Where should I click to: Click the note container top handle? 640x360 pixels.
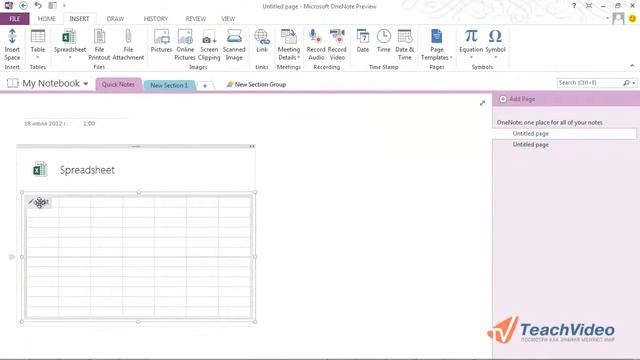[136, 146]
